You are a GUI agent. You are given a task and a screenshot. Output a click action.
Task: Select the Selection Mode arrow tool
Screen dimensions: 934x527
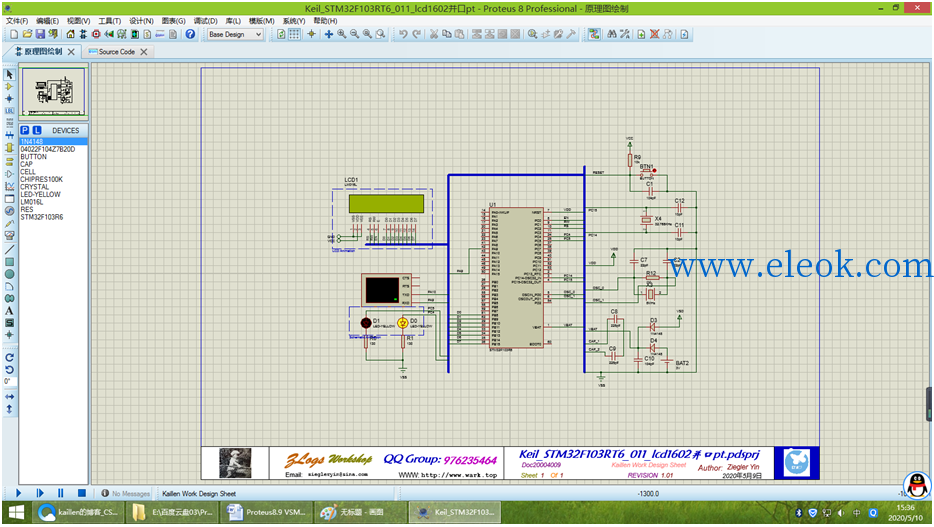(9, 74)
